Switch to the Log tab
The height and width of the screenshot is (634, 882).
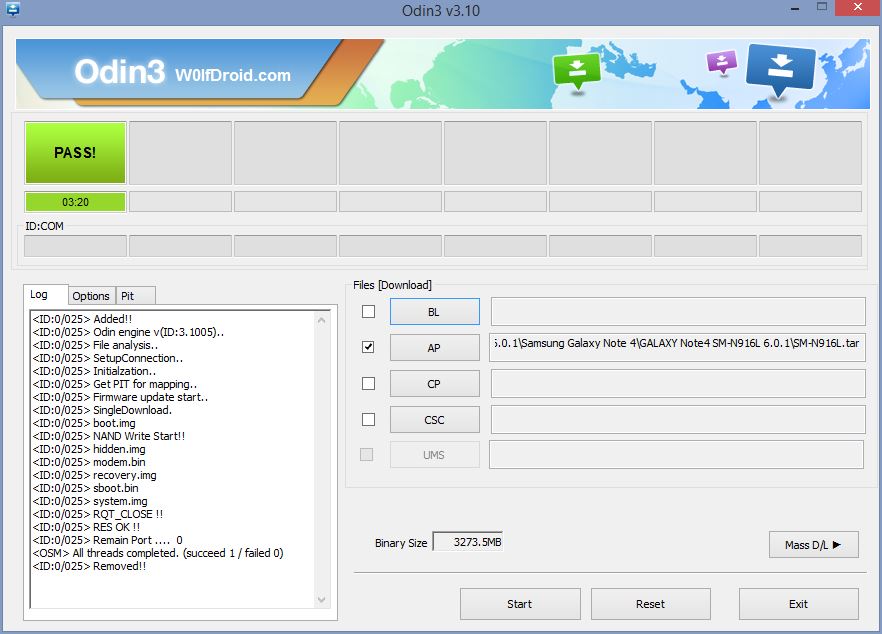[x=45, y=294]
